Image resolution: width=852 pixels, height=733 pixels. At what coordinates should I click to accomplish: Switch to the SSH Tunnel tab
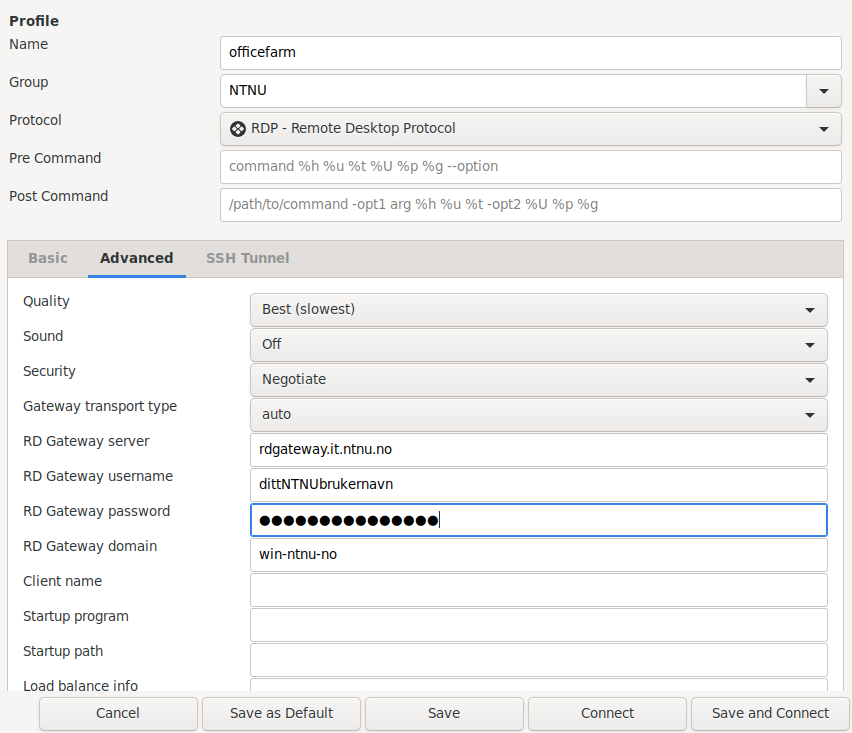pos(247,258)
